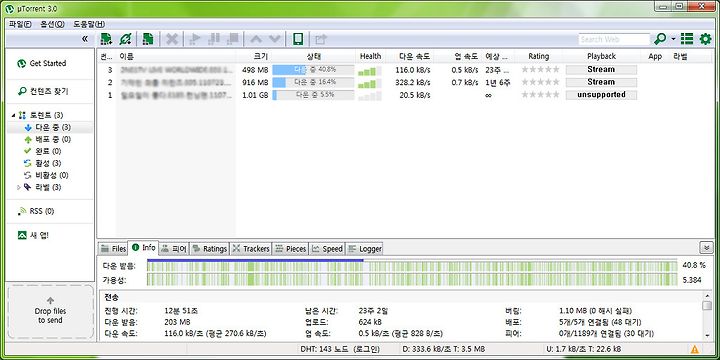Click DHT: 143 노드 status text
This screenshot has width=720, height=360.
[x=340, y=349]
